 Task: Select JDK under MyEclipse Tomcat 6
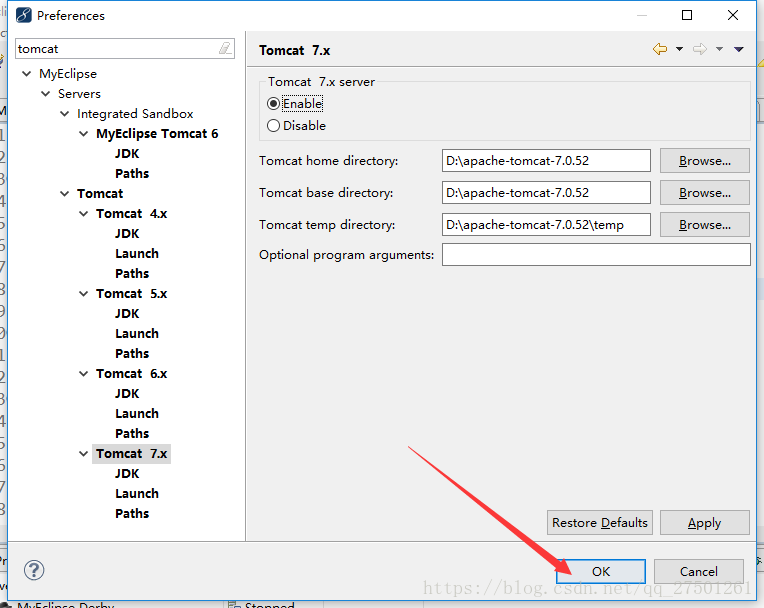[127, 153]
